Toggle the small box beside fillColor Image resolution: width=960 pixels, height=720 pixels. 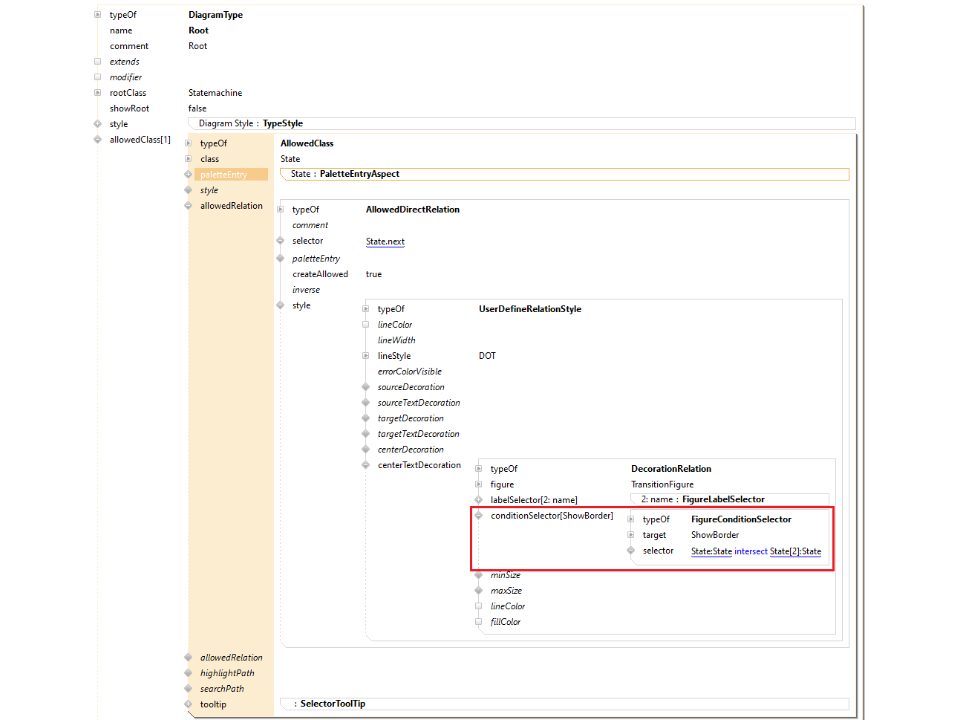point(479,622)
